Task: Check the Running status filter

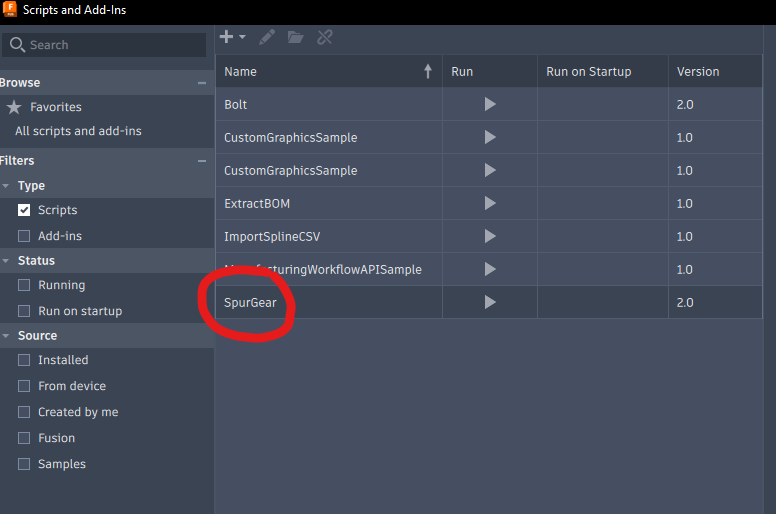Action: point(24,285)
